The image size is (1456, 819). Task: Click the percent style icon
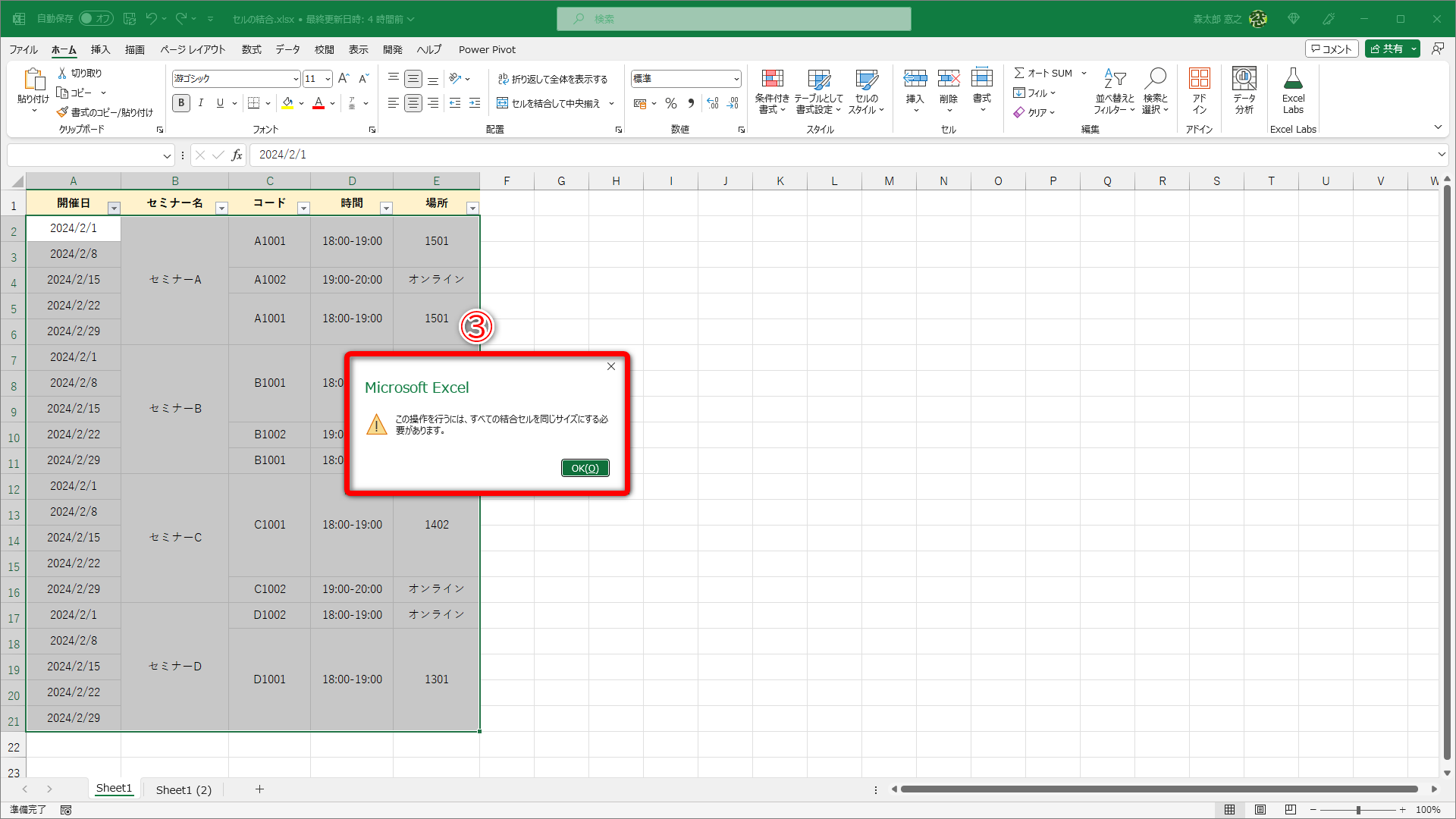670,103
